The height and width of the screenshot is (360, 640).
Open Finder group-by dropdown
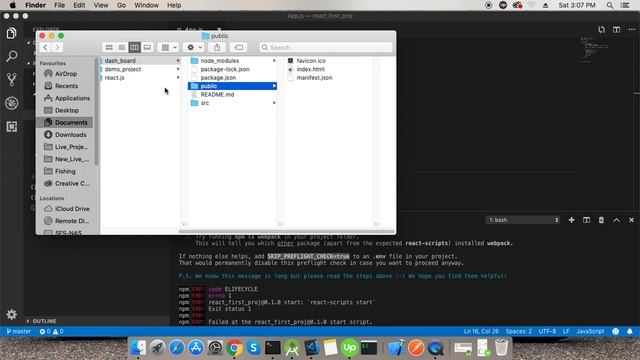(169, 47)
